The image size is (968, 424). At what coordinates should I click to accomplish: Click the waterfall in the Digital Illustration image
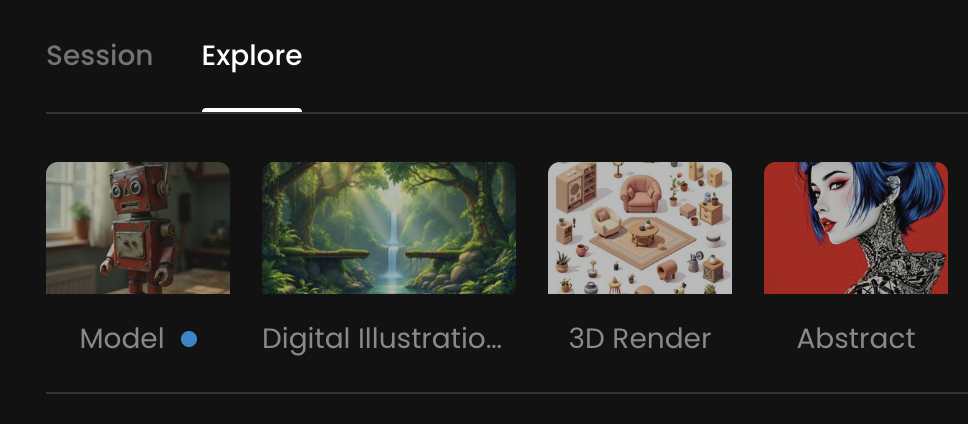393,246
